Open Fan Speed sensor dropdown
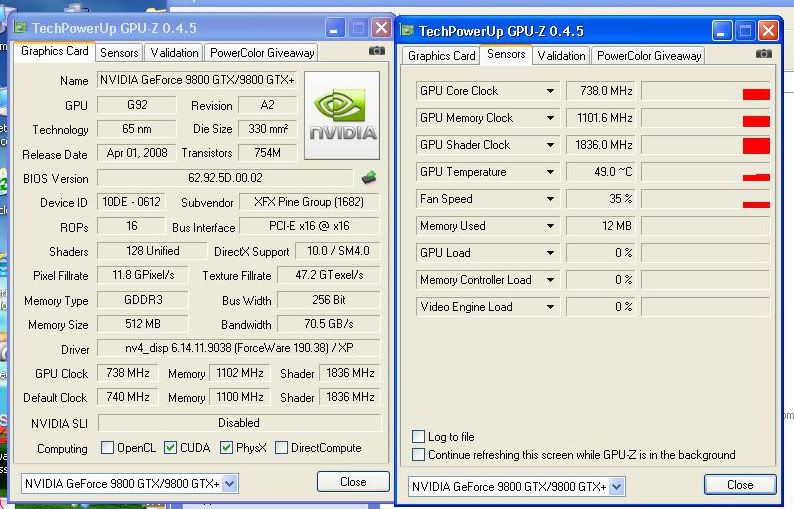 coord(550,199)
